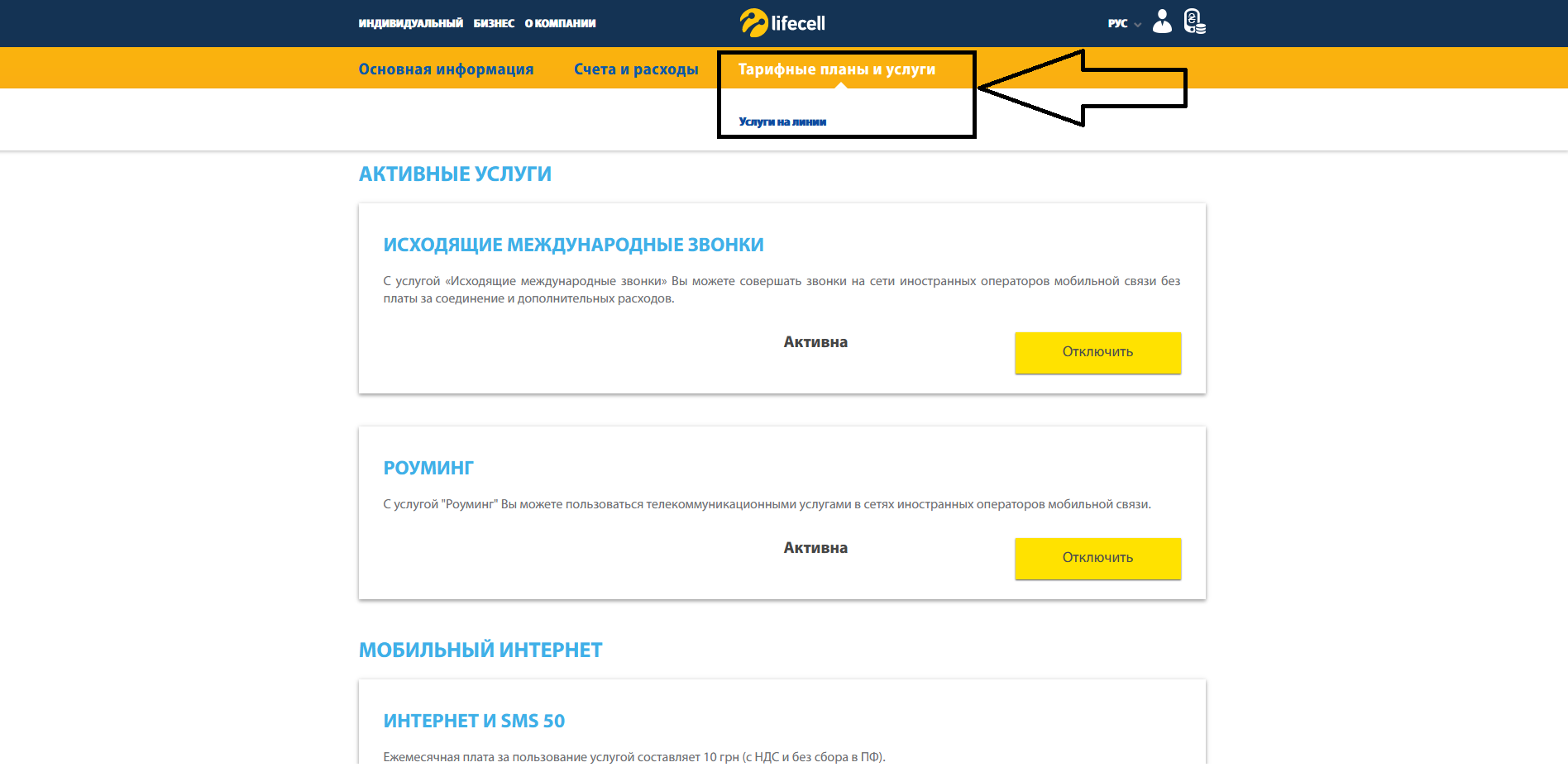This screenshot has width=1568, height=767.
Task: Click the МОБИЛЬНЫЙ ИНТЕРНЕТ section heading
Action: click(480, 650)
